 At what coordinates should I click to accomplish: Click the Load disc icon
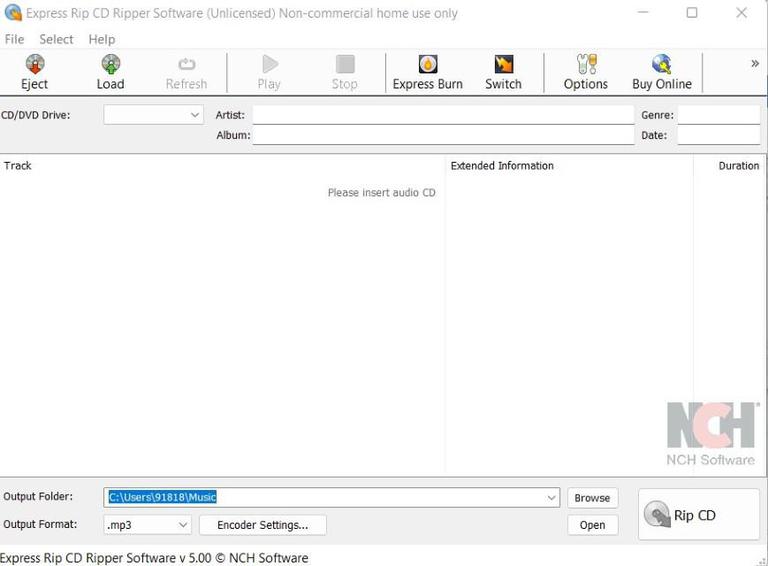click(111, 64)
